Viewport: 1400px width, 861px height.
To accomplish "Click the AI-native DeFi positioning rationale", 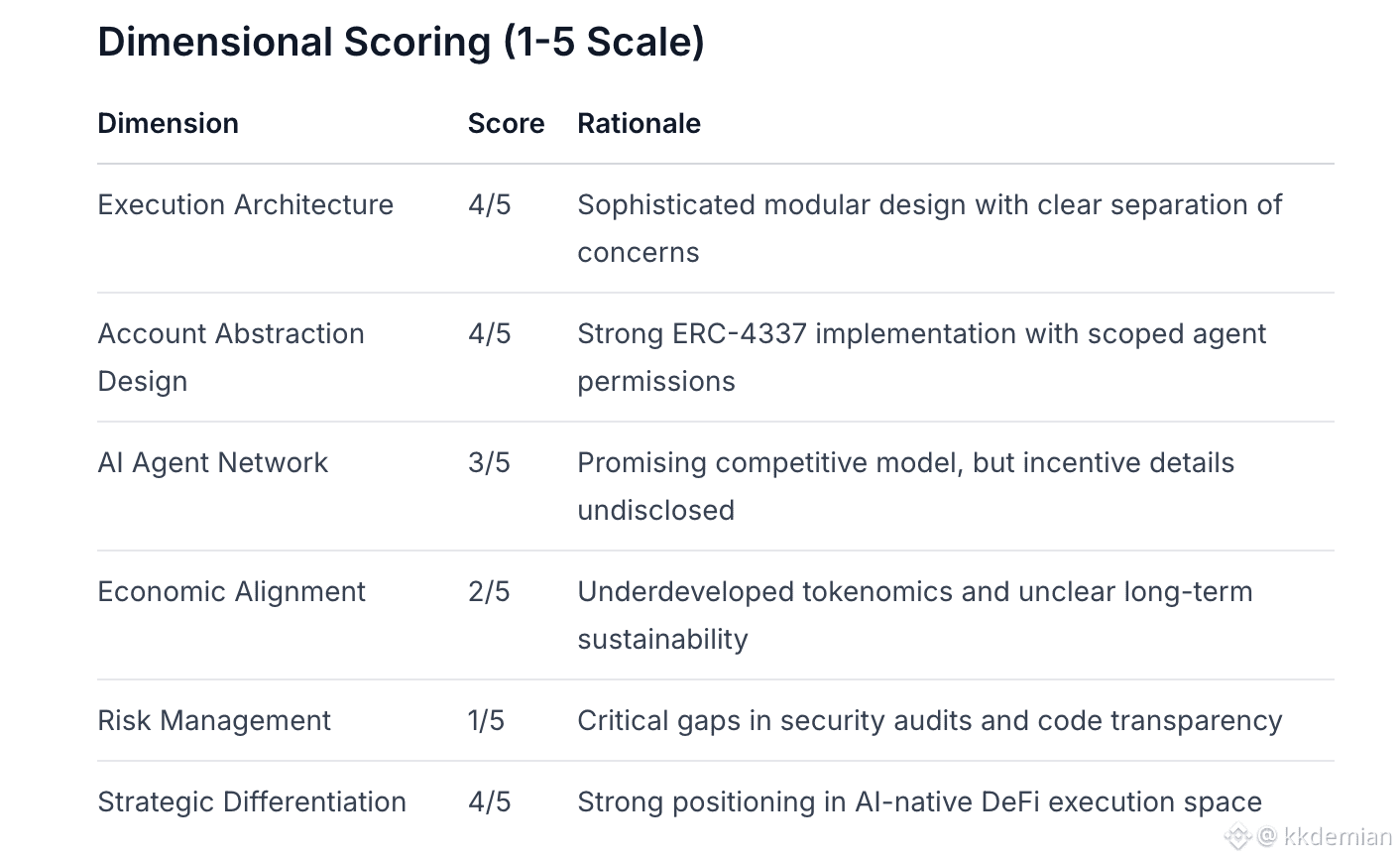I will (x=919, y=801).
